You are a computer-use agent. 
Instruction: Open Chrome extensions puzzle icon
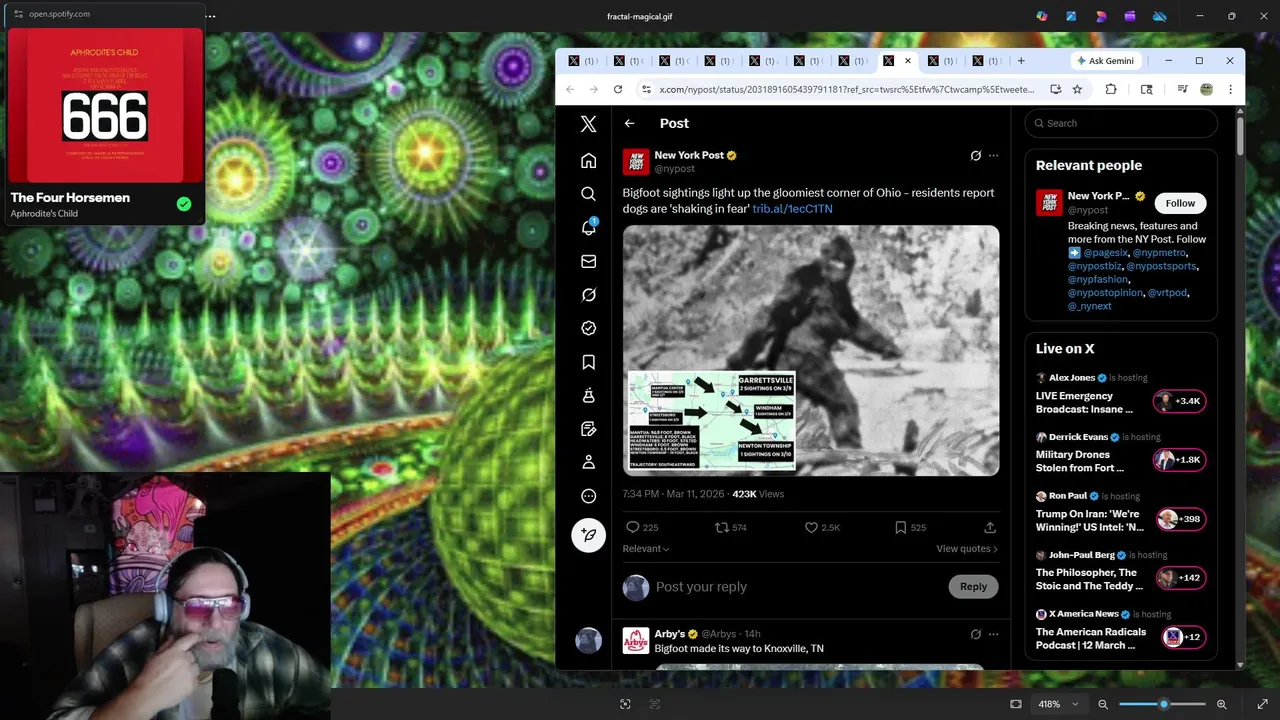pyautogui.click(x=1110, y=89)
